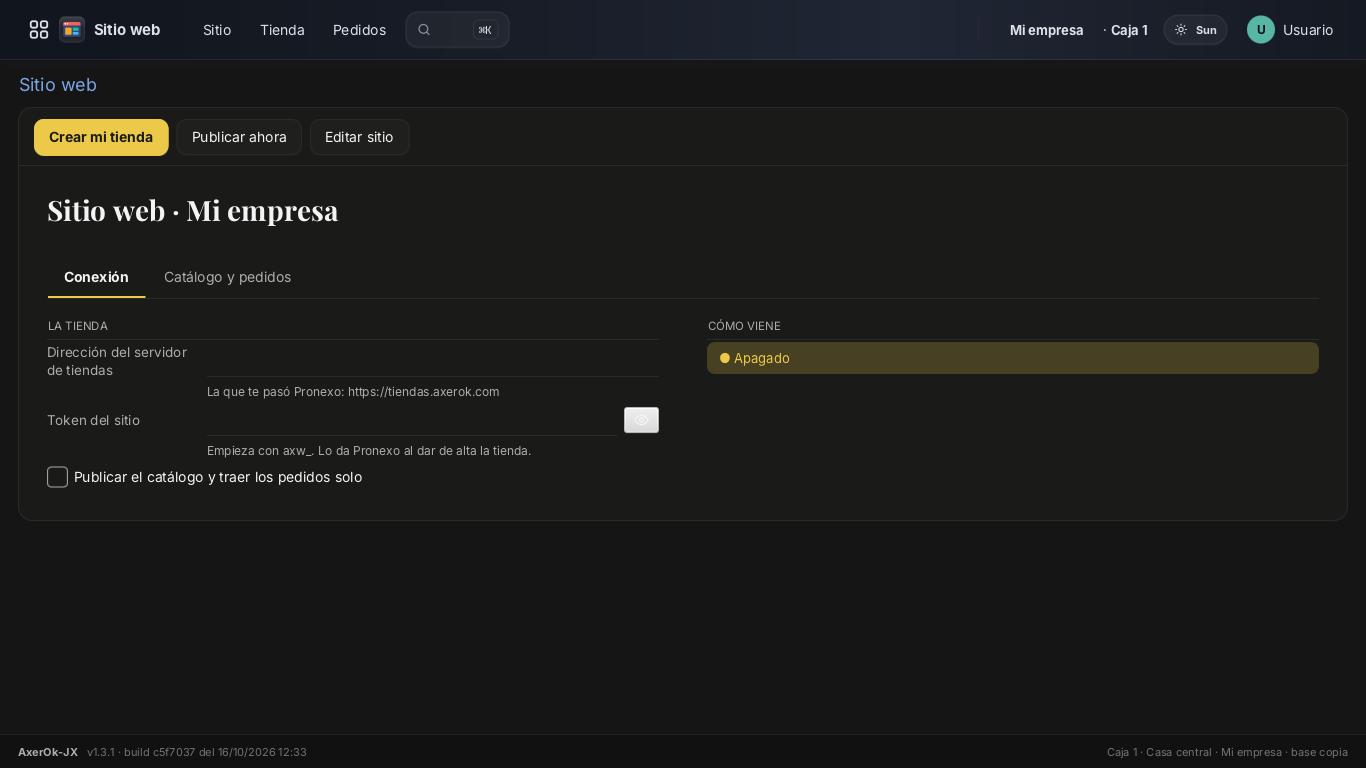Switch to the Catálogo y pedidos tab

[228, 277]
